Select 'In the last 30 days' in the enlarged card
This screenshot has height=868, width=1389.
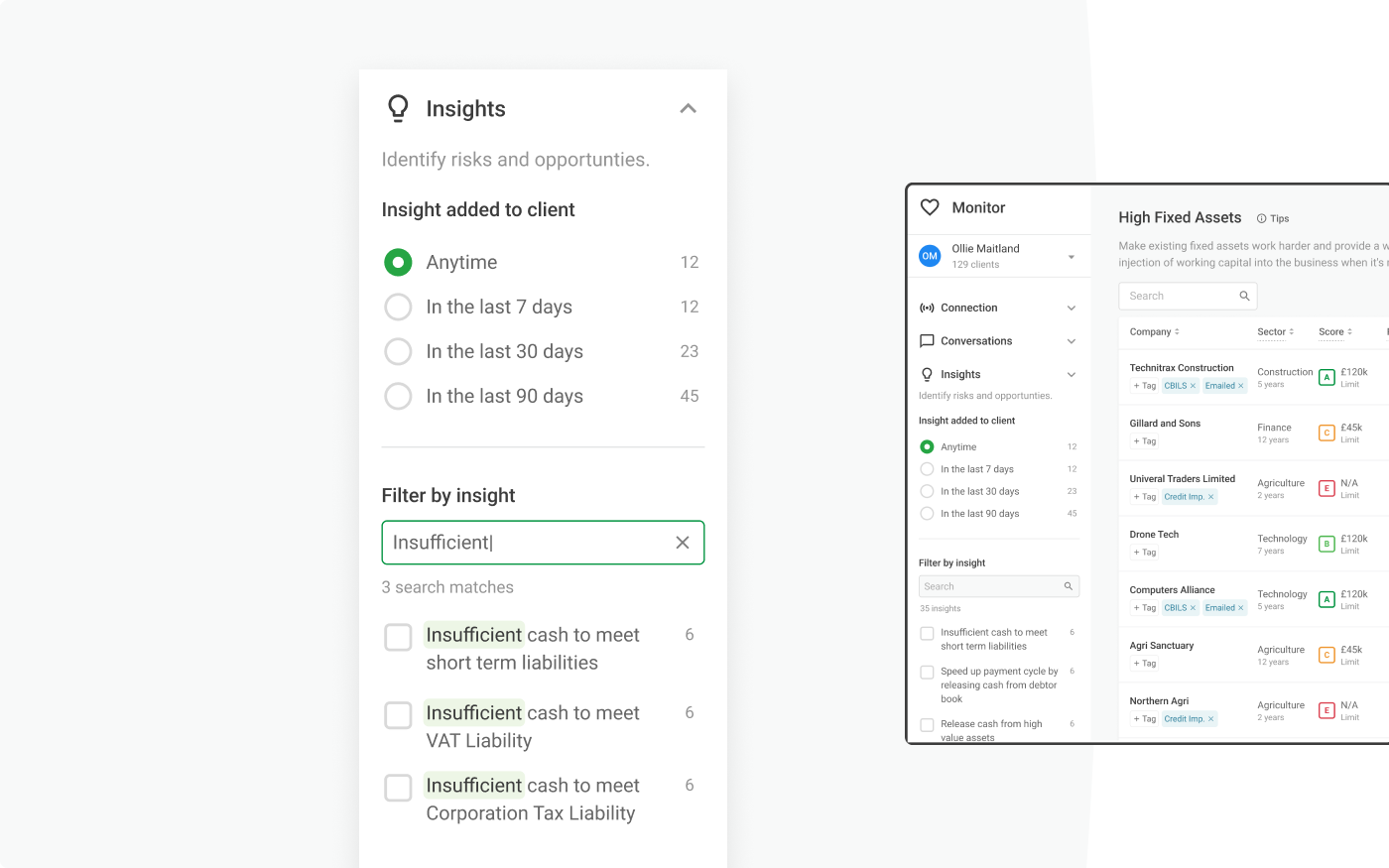tap(398, 351)
